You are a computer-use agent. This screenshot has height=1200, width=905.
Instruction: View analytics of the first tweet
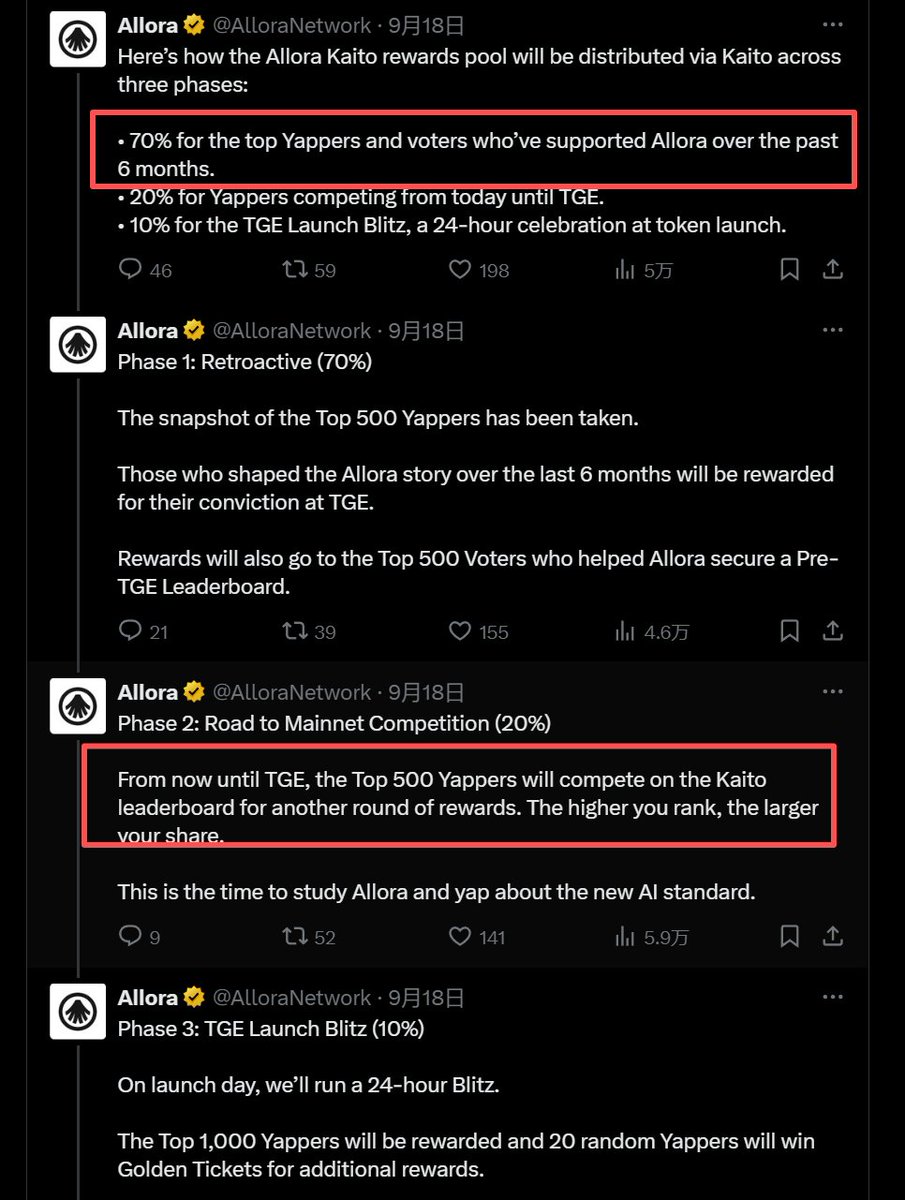point(625,269)
